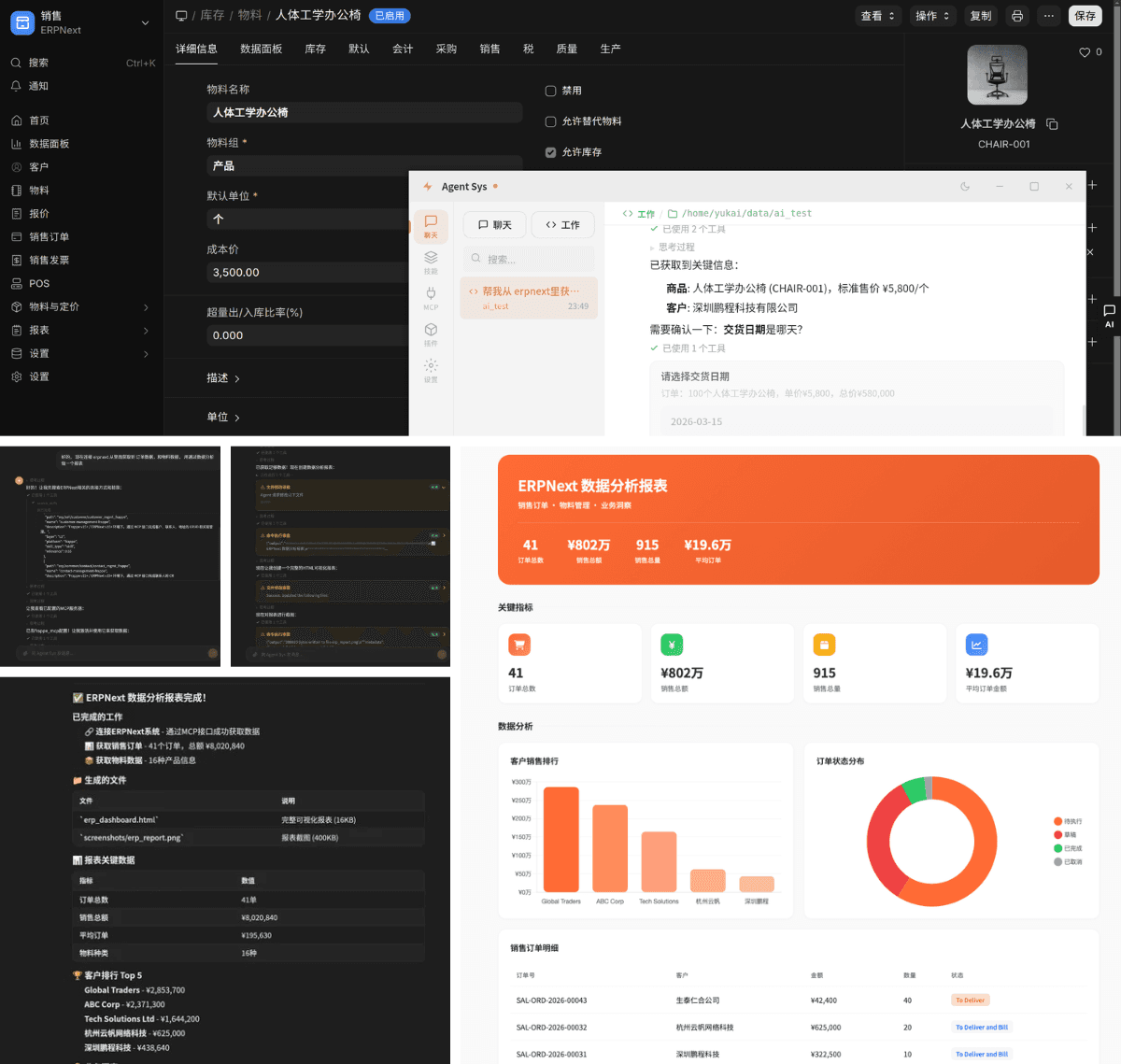Expand the 描述 section

pyautogui.click(x=223, y=378)
